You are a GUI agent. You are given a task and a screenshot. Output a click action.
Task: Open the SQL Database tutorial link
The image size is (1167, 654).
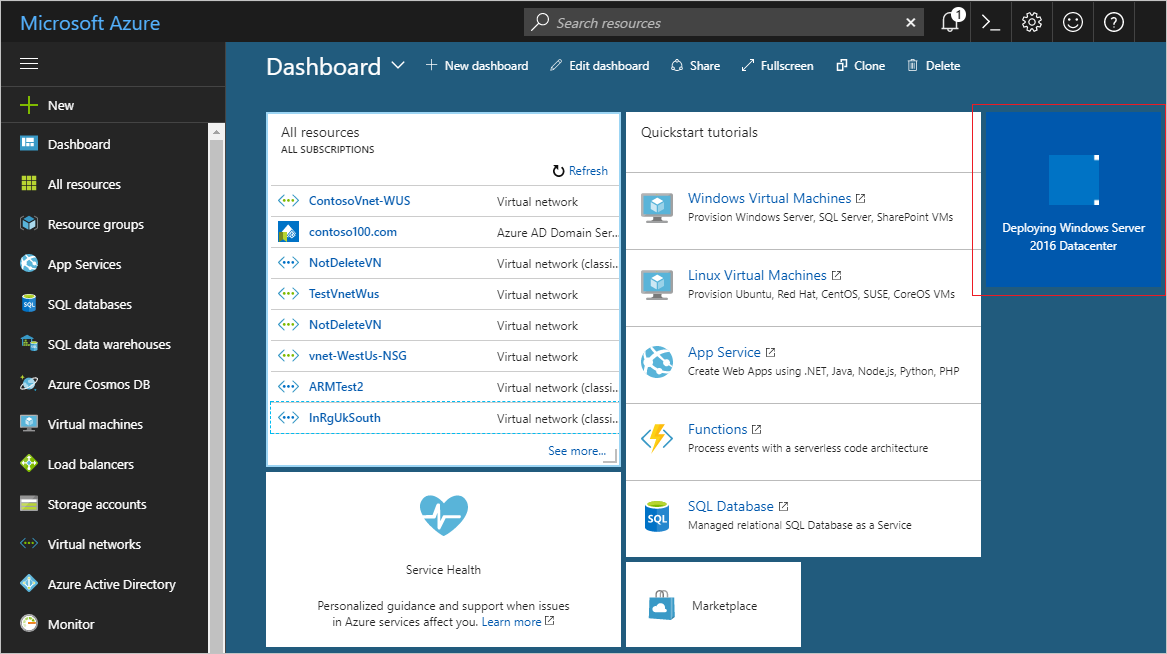[731, 506]
